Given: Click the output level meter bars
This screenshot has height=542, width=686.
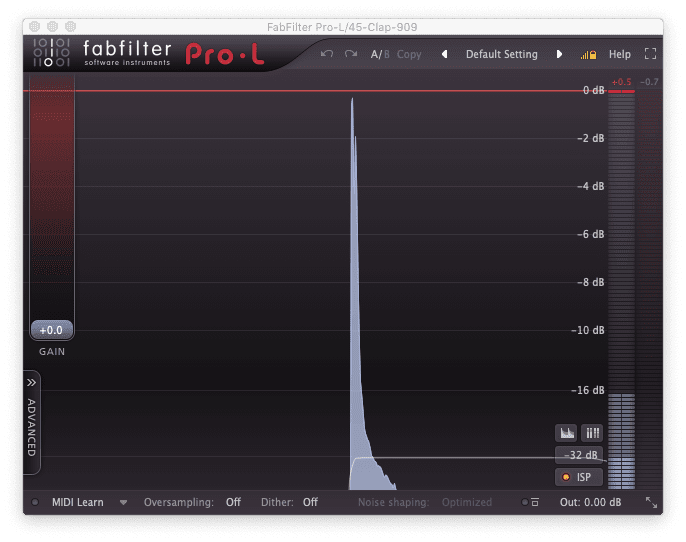Looking at the screenshot, I should (621, 290).
